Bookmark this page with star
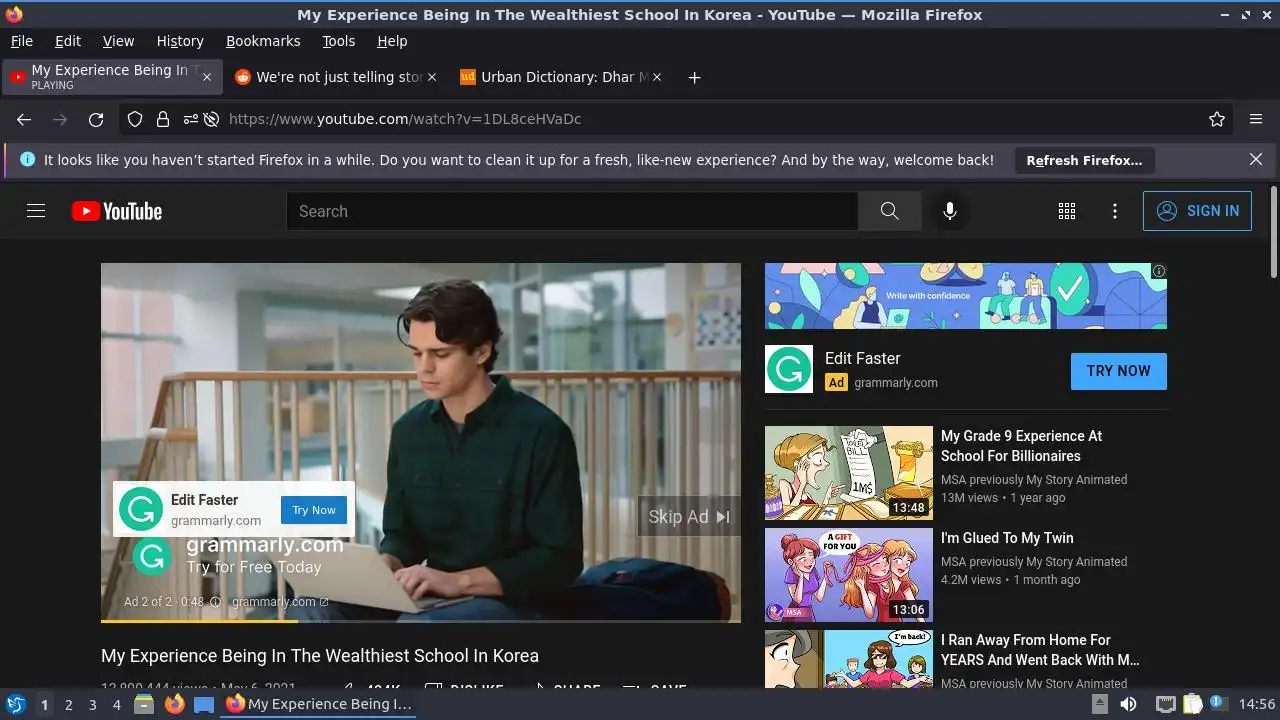This screenshot has height=720, width=1280. (x=1217, y=119)
